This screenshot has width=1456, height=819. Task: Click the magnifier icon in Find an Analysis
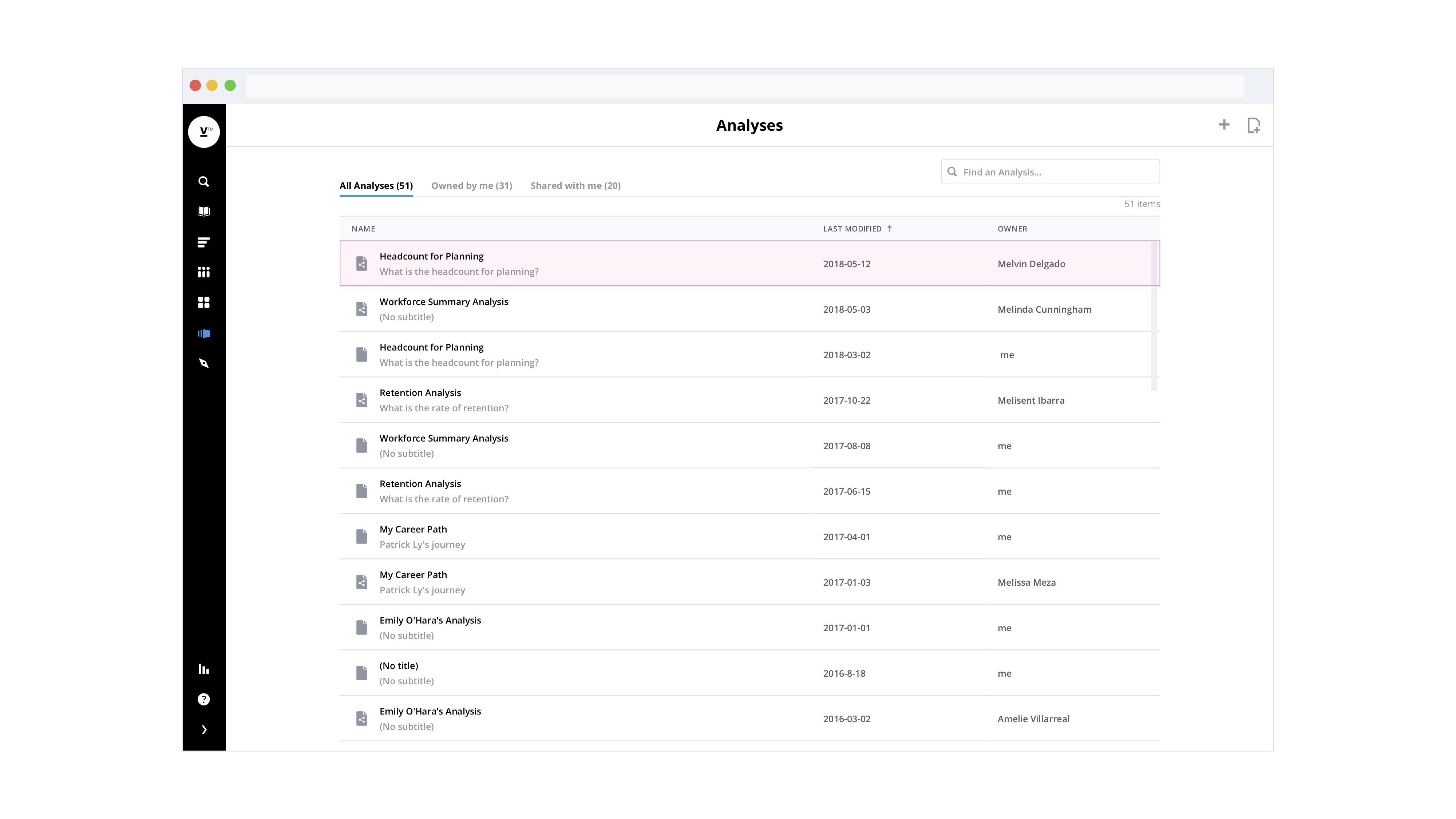pos(952,172)
